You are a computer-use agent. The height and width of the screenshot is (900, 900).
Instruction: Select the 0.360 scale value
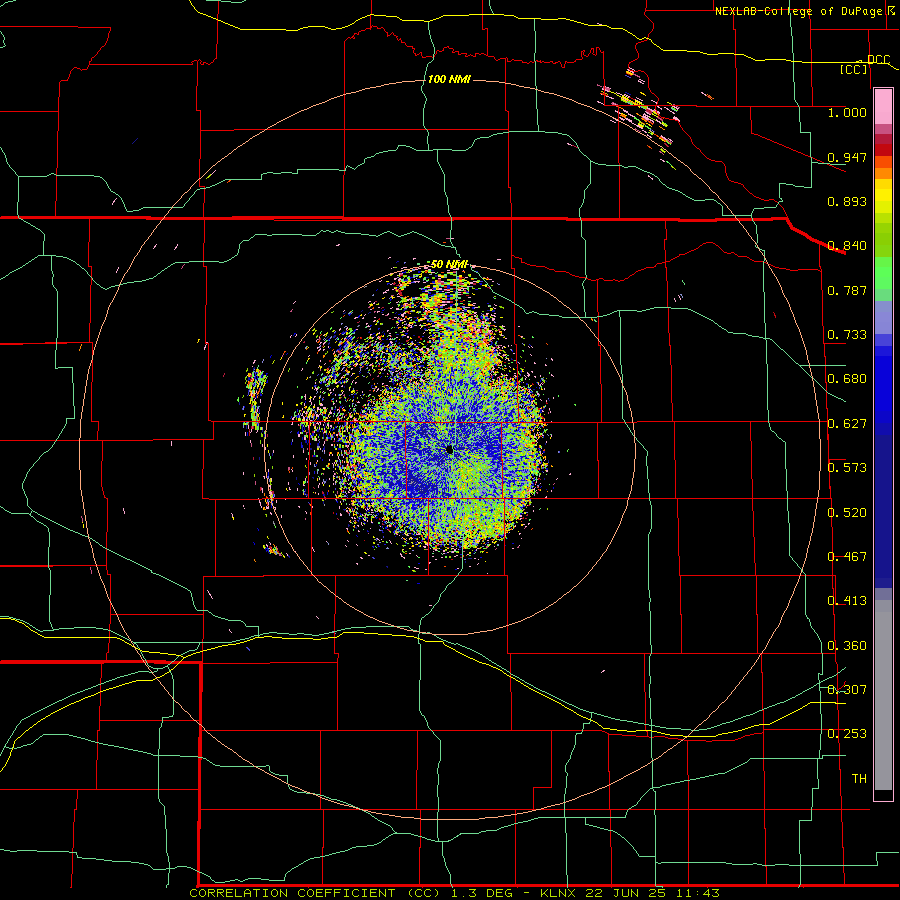(x=847, y=646)
